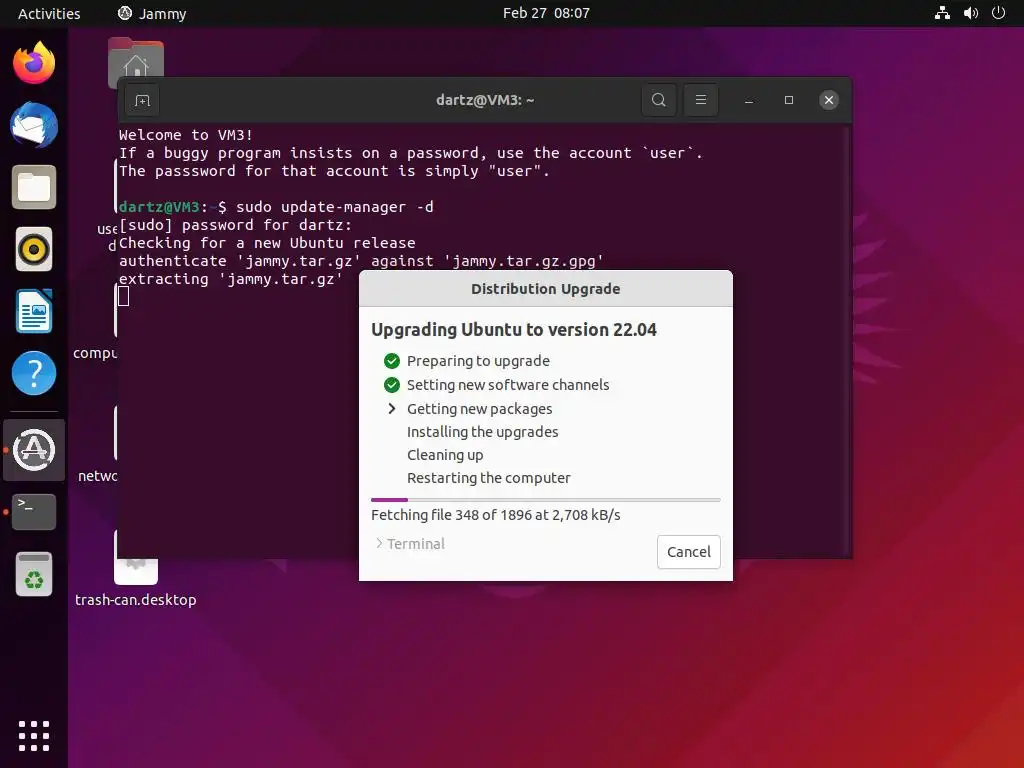1024x768 pixels.
Task: Launch Thunderbird mail from the dock
Action: [x=34, y=125]
